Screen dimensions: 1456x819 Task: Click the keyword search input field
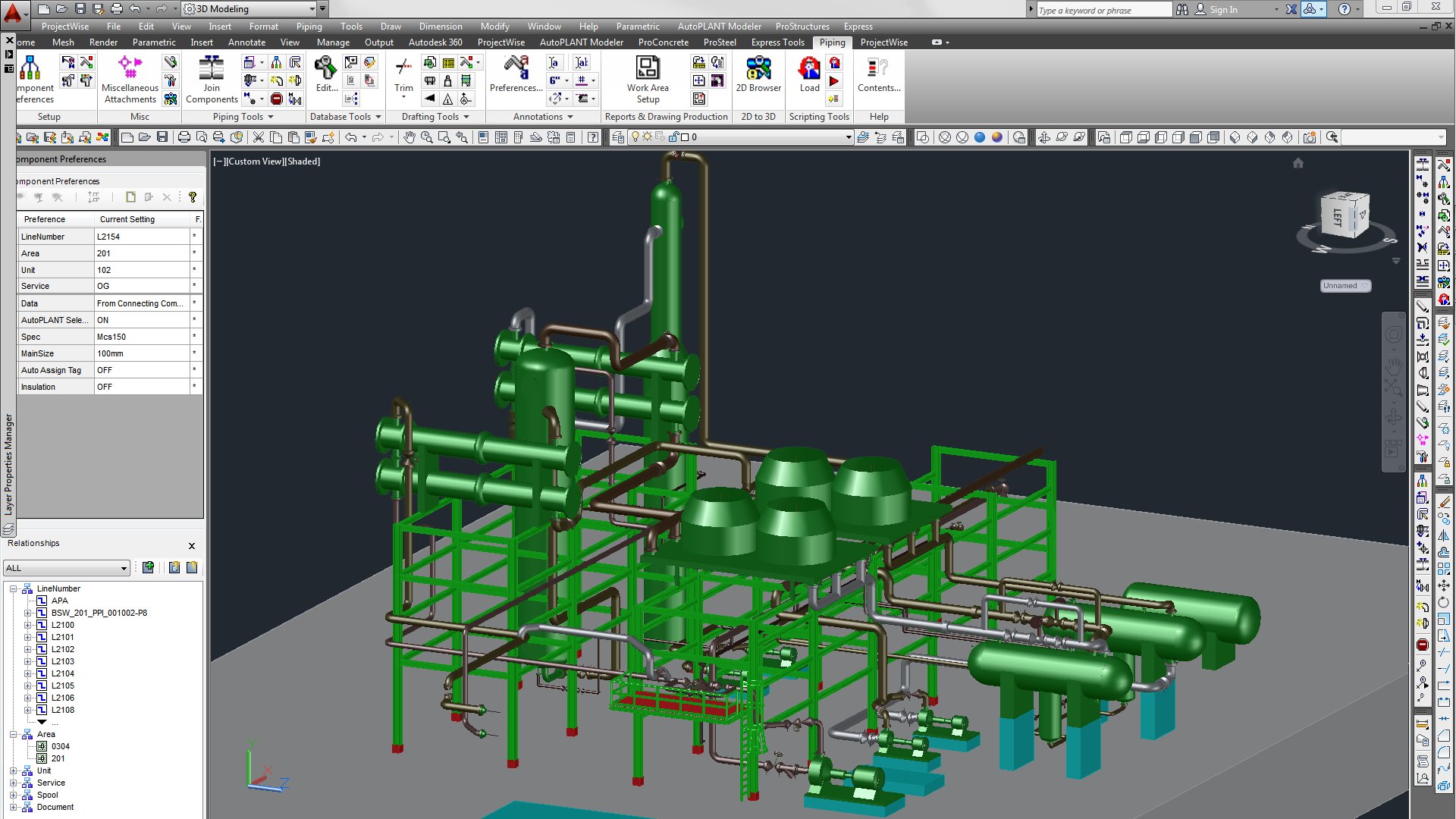(1103, 10)
